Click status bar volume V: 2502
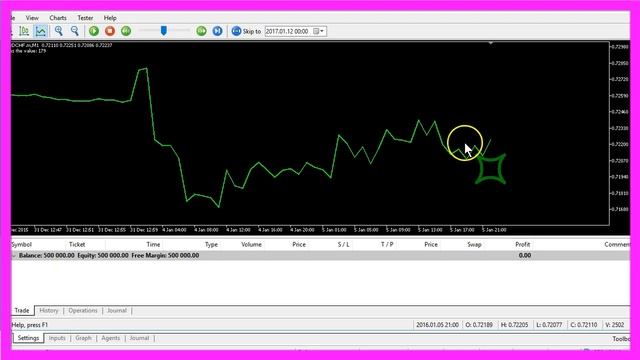 click(615, 325)
